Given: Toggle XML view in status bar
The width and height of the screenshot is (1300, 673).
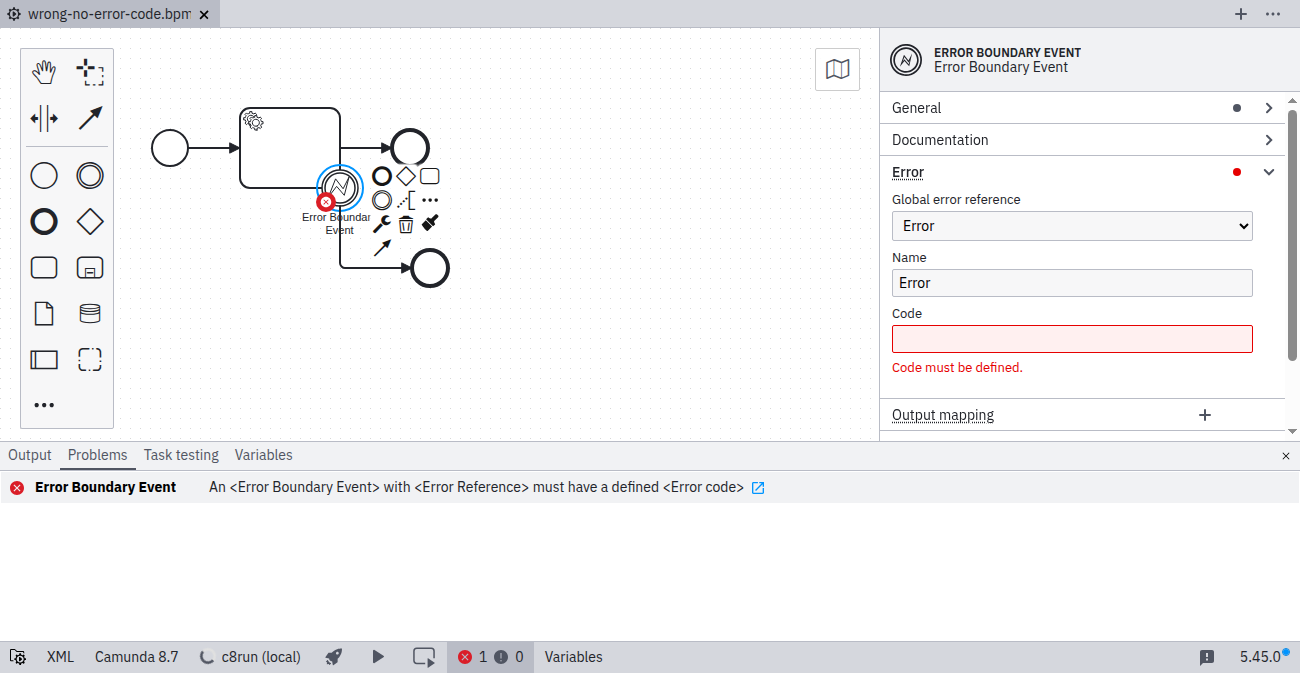Looking at the screenshot, I should coord(60,657).
